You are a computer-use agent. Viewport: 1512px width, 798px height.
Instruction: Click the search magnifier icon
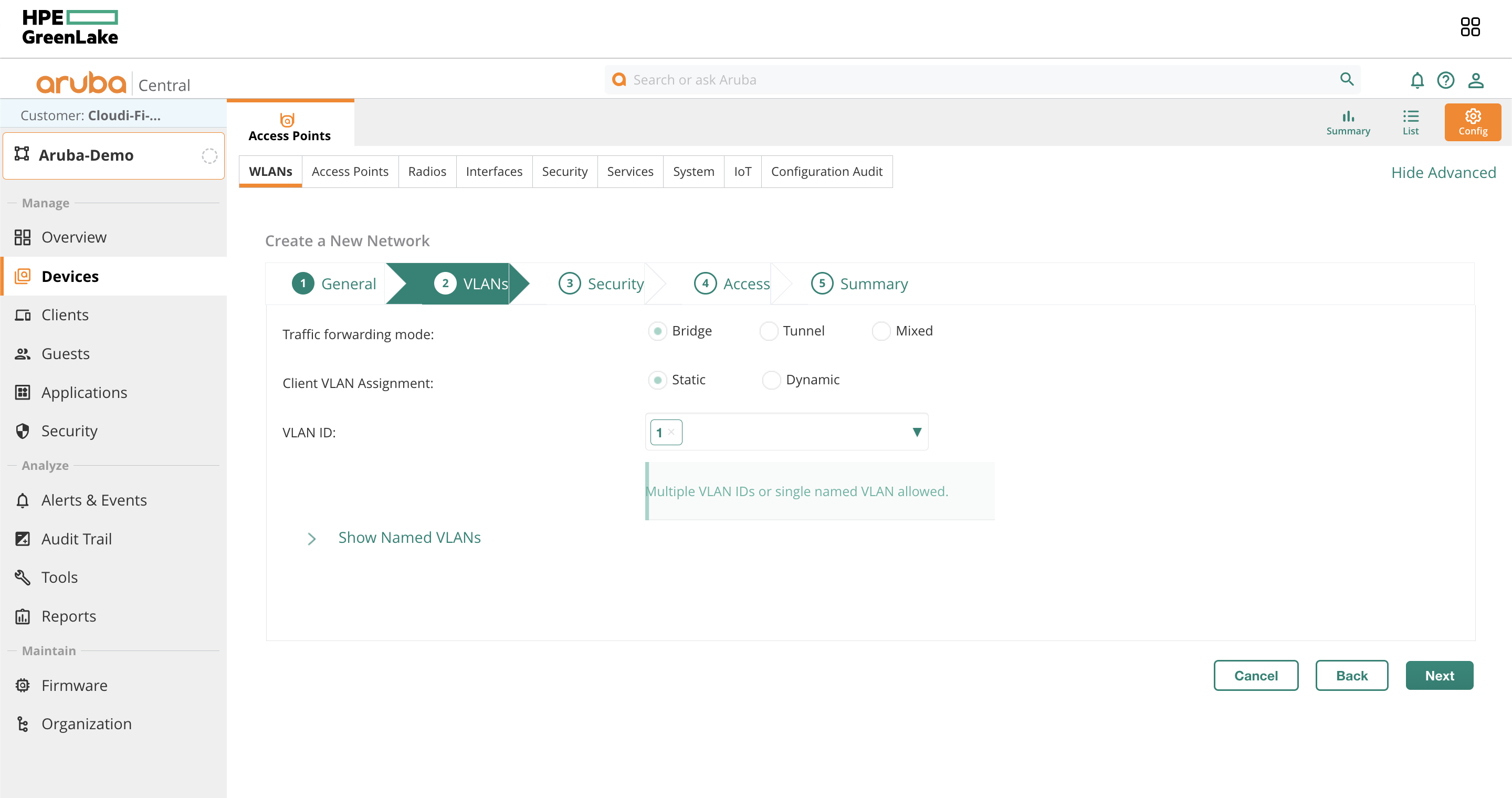pyautogui.click(x=1347, y=79)
